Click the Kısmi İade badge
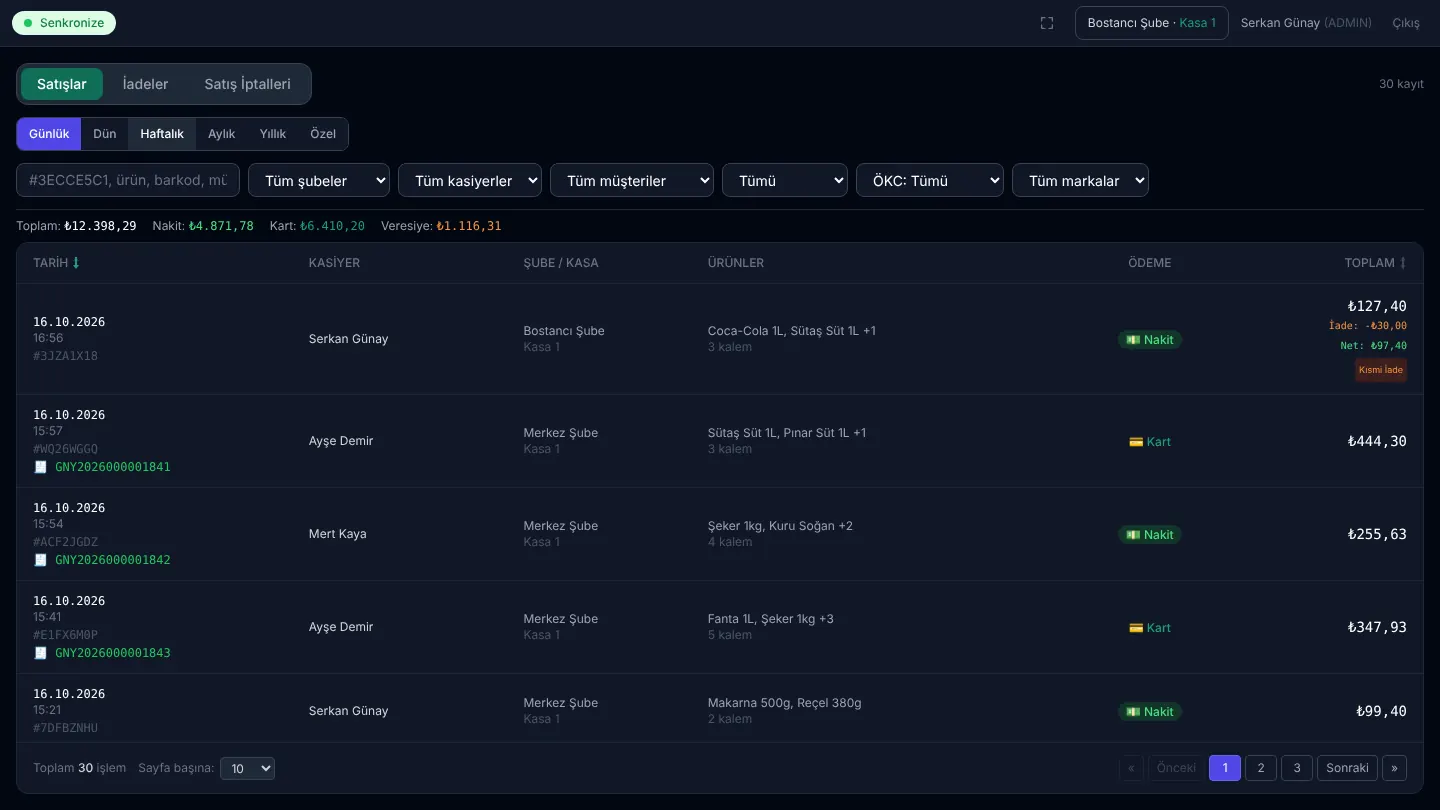This screenshot has width=1440, height=810. [x=1381, y=370]
